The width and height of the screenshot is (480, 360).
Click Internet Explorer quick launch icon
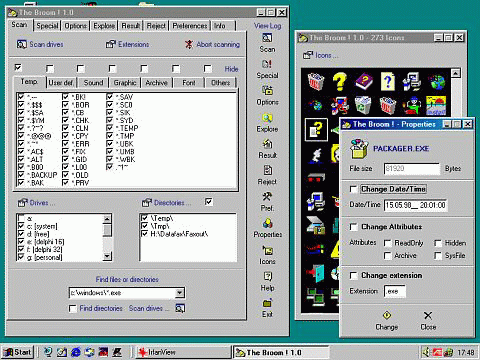pyautogui.click(x=76, y=352)
